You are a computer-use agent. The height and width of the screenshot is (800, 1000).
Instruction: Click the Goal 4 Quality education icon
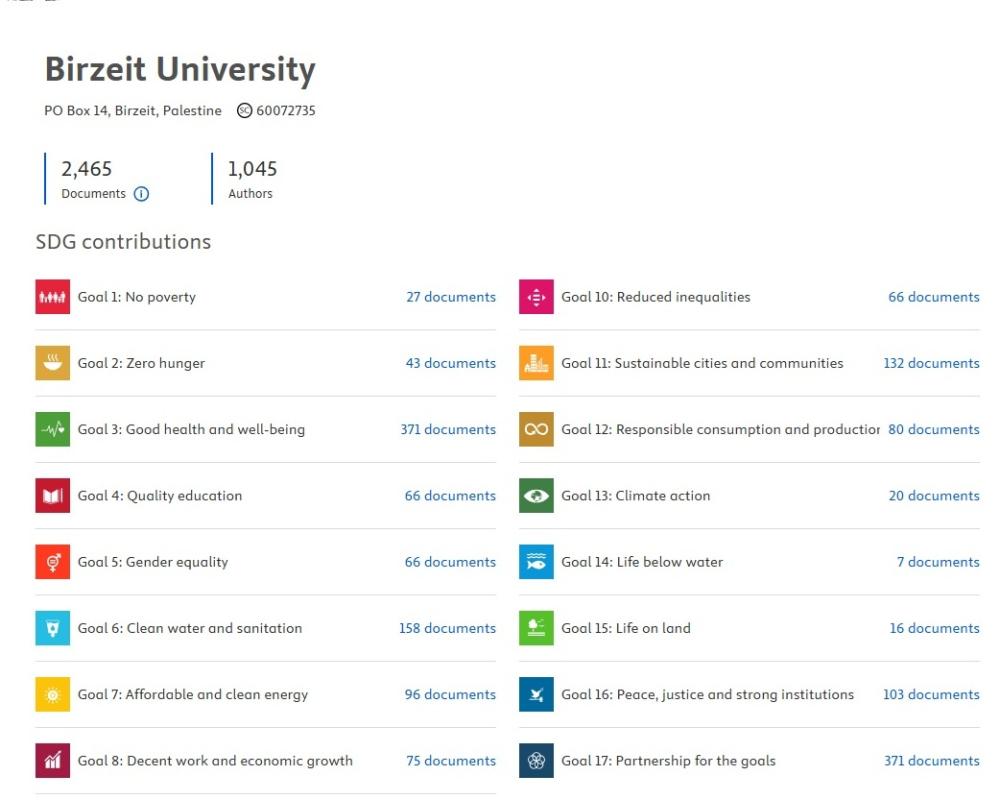tap(52, 496)
